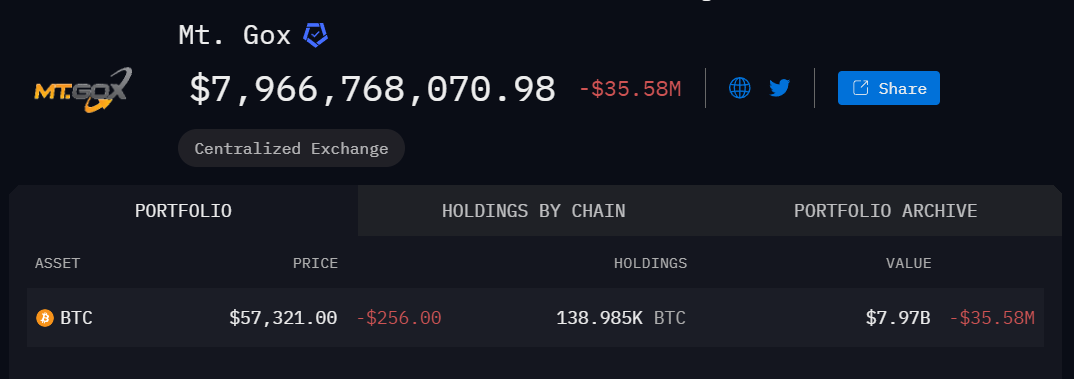Click the Mt. Gox logo image
Viewport: 1074px width, 379px height.
click(83, 90)
